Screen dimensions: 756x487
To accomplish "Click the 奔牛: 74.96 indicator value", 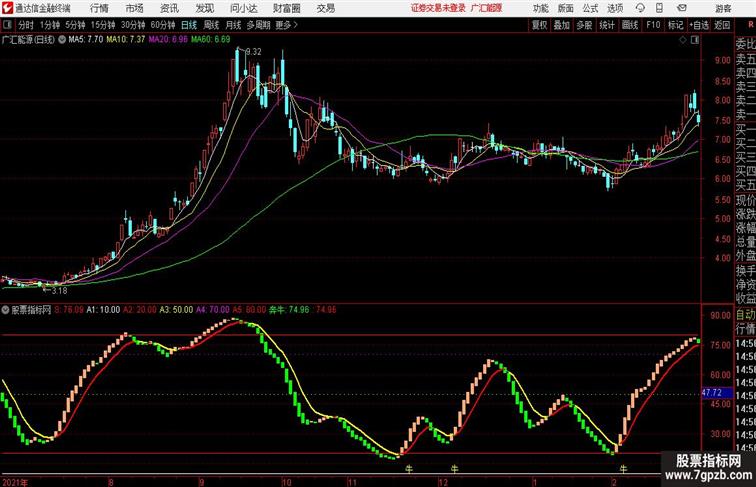I will (288, 310).
